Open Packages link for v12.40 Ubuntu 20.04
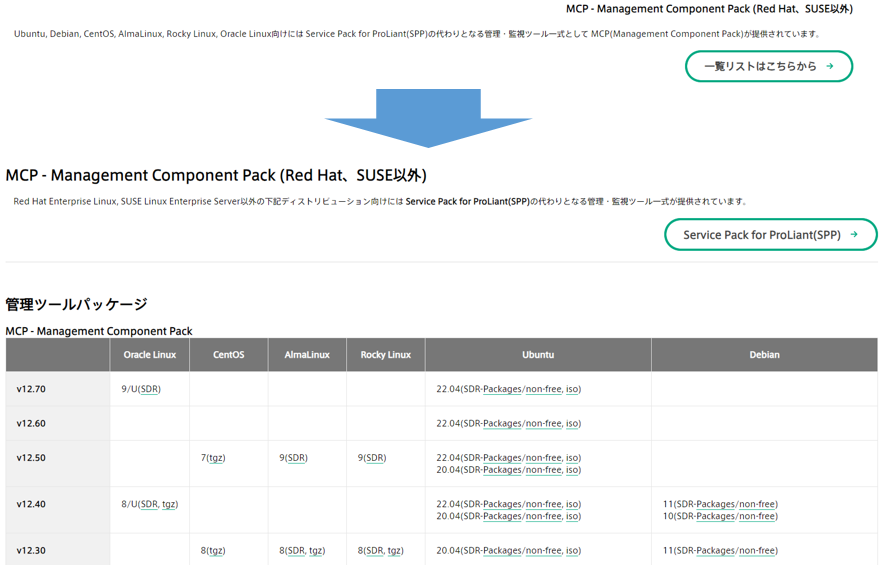887x569 pixels. tap(502, 516)
